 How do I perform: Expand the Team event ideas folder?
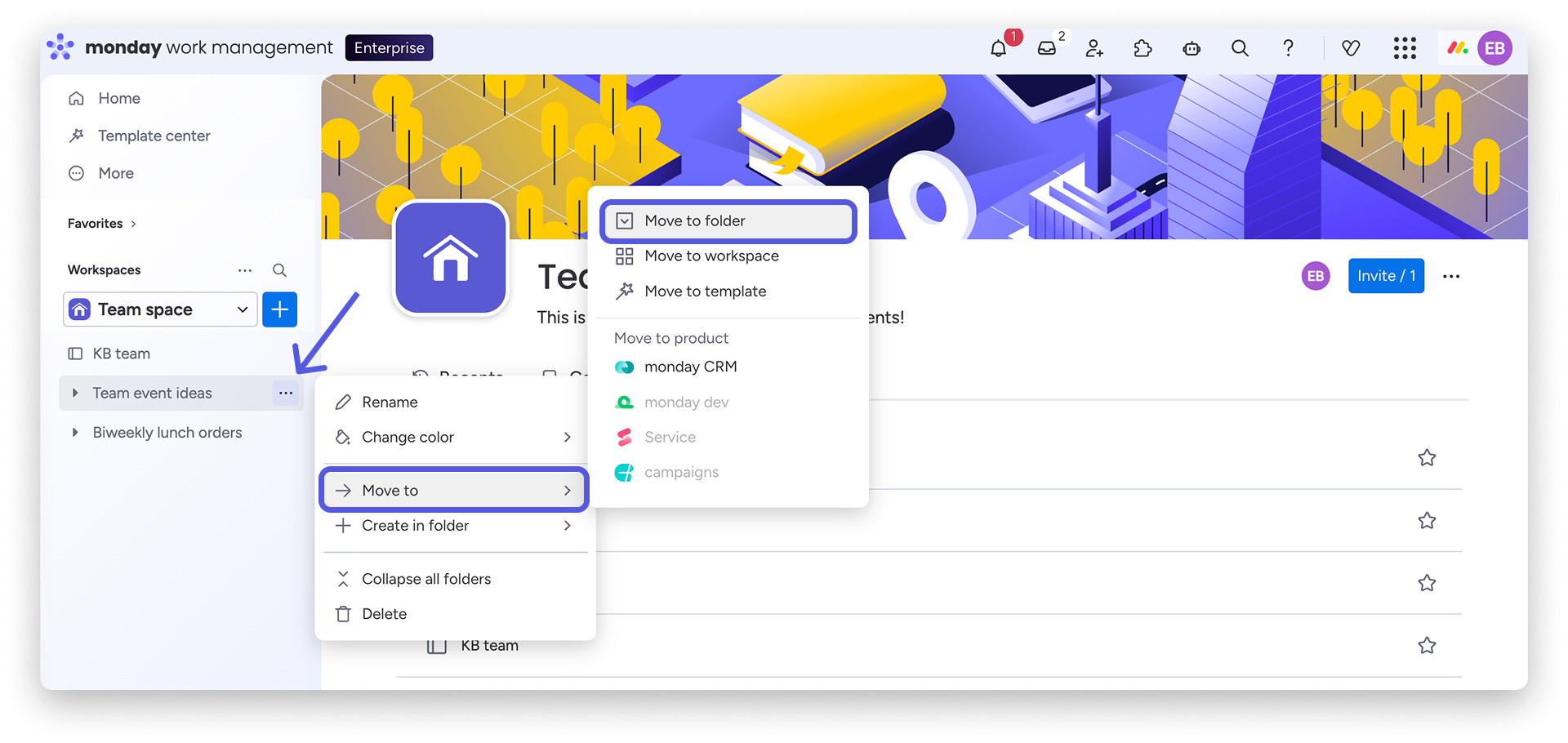coord(75,393)
